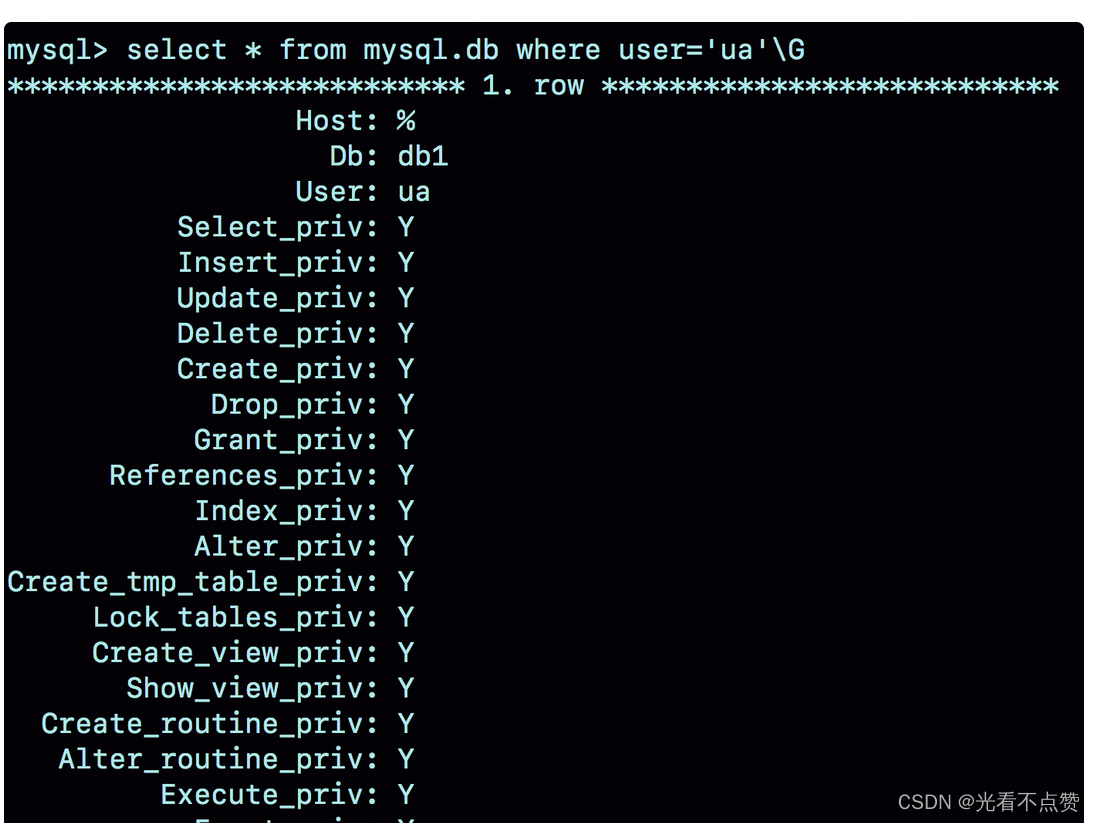The width and height of the screenshot is (1096, 823).
Task: Click the CSDN watermark text
Action: coord(988,802)
